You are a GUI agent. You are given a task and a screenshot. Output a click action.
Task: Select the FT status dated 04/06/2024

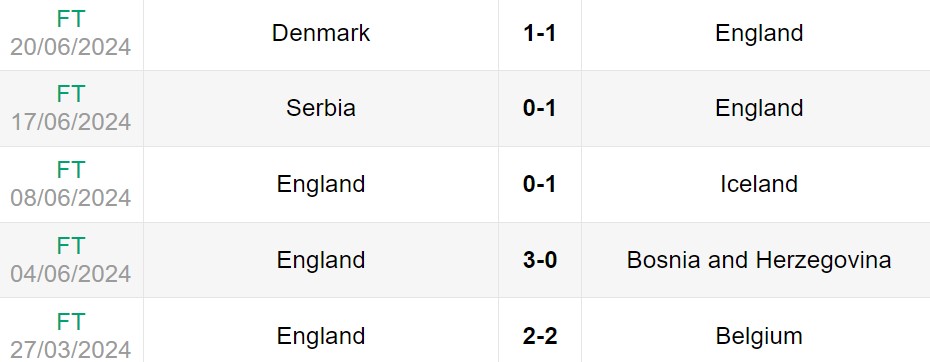tap(71, 246)
